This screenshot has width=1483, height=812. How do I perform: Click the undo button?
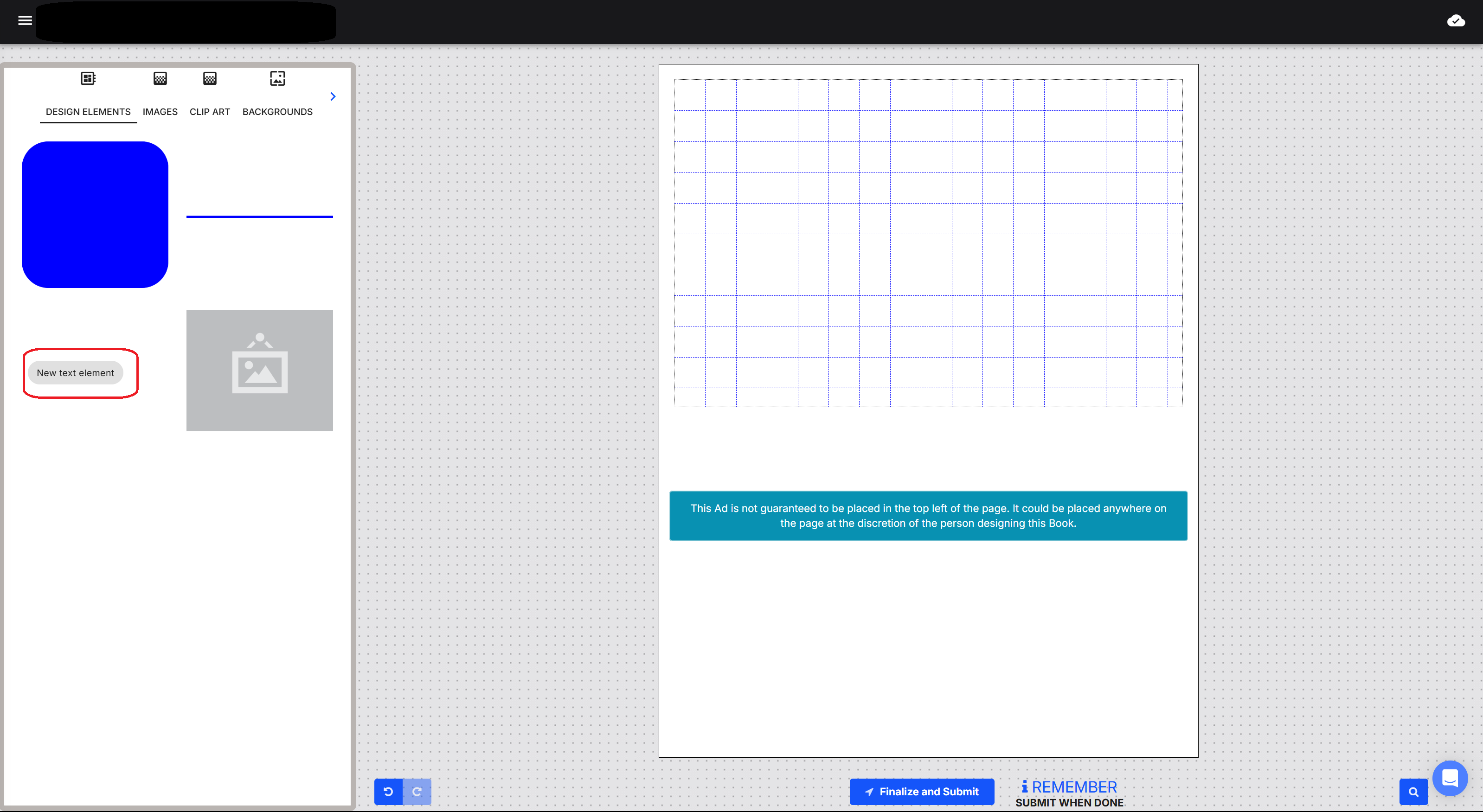point(388,791)
